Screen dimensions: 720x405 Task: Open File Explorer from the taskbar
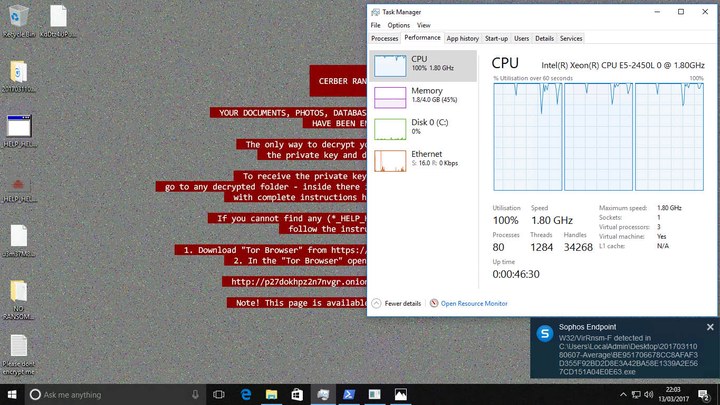271,394
